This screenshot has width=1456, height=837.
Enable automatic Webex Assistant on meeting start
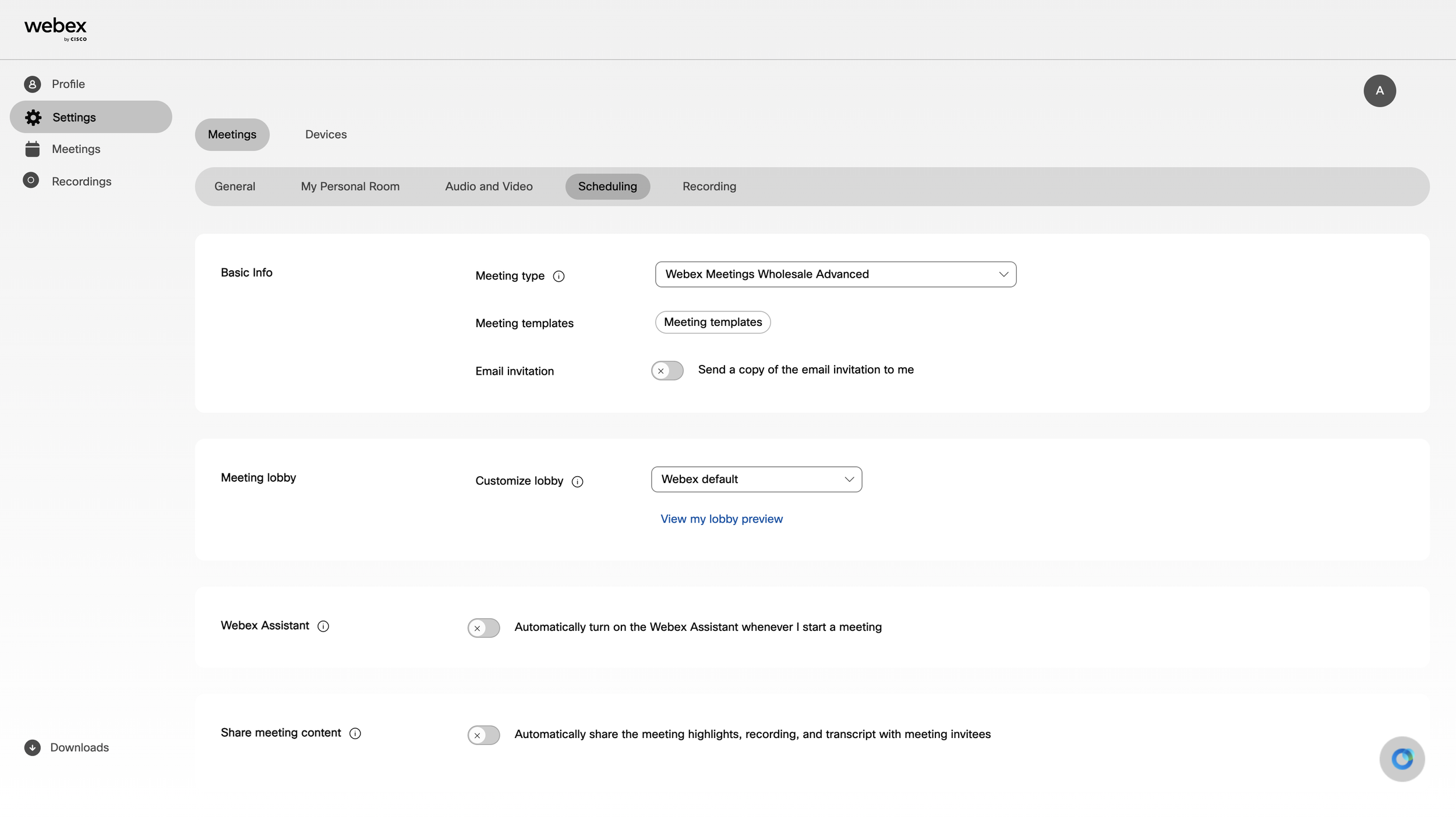click(483, 628)
